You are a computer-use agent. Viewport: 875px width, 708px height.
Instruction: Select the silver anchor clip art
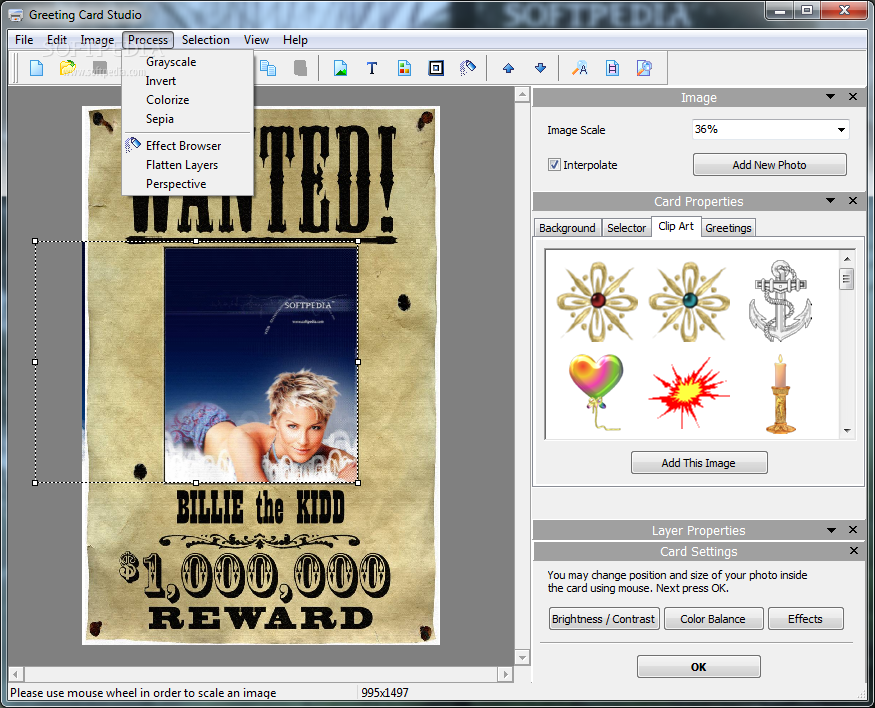pyautogui.click(x=780, y=301)
